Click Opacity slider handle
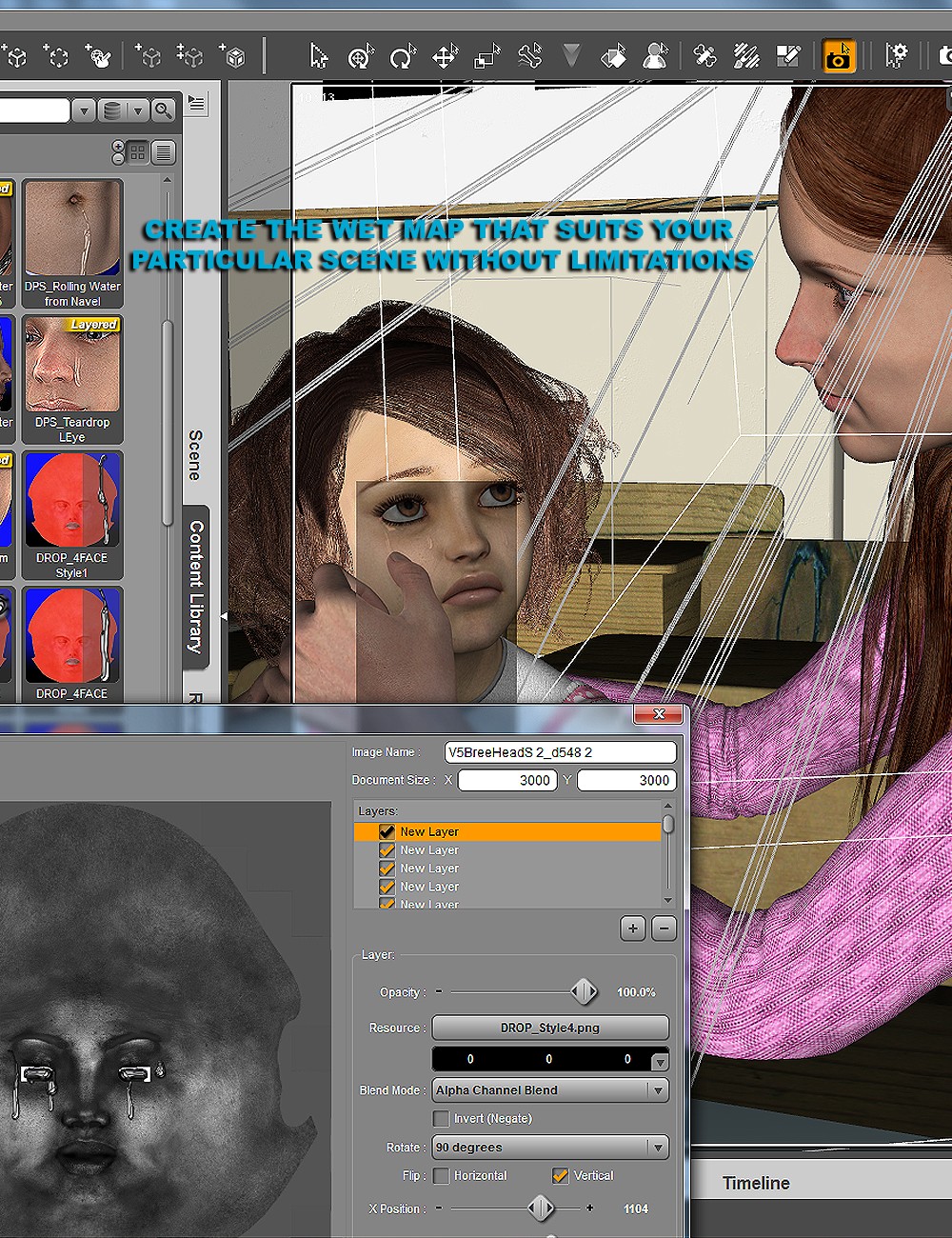Image resolution: width=952 pixels, height=1238 pixels. 584,991
